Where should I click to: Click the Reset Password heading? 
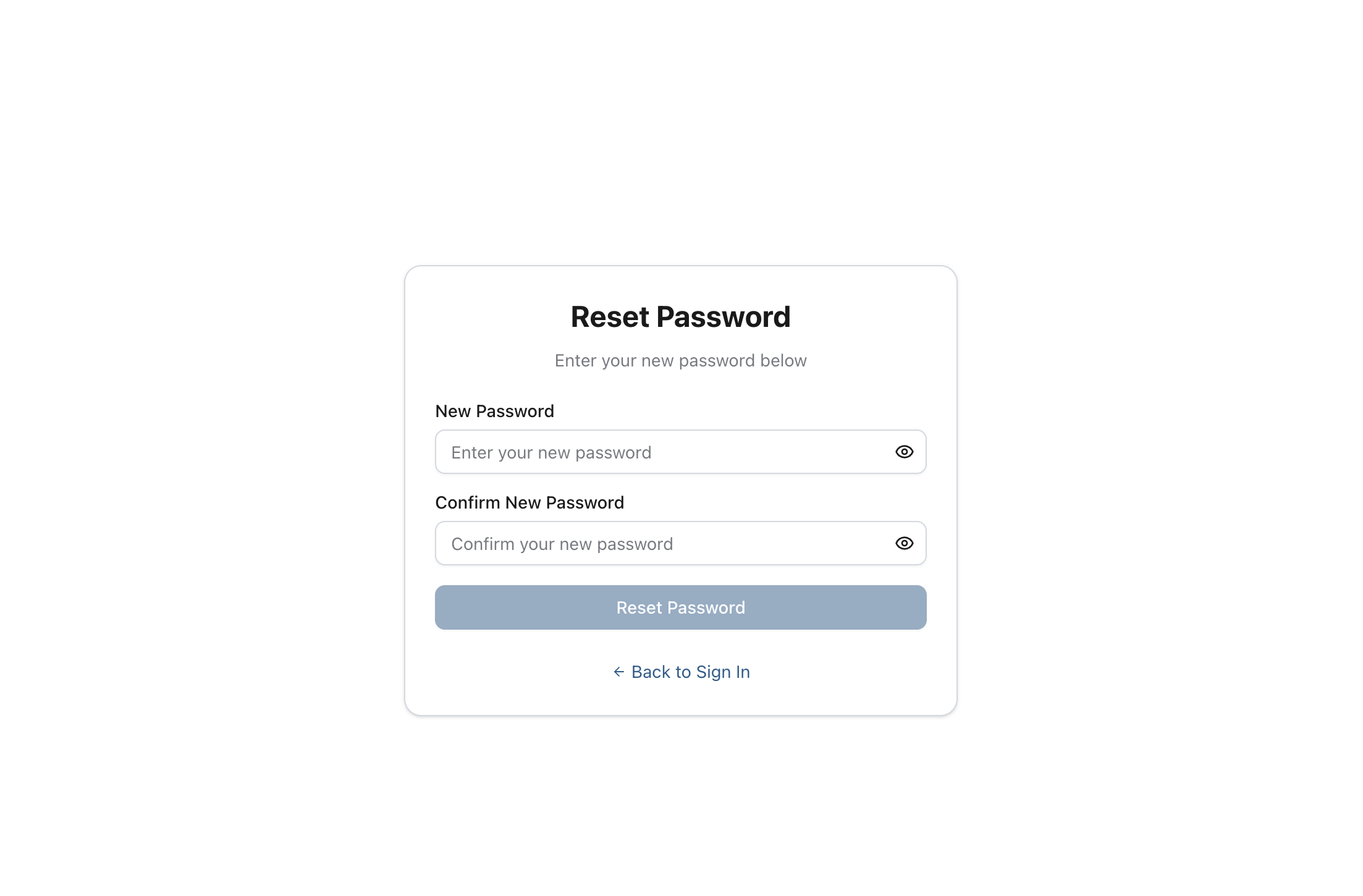680,316
